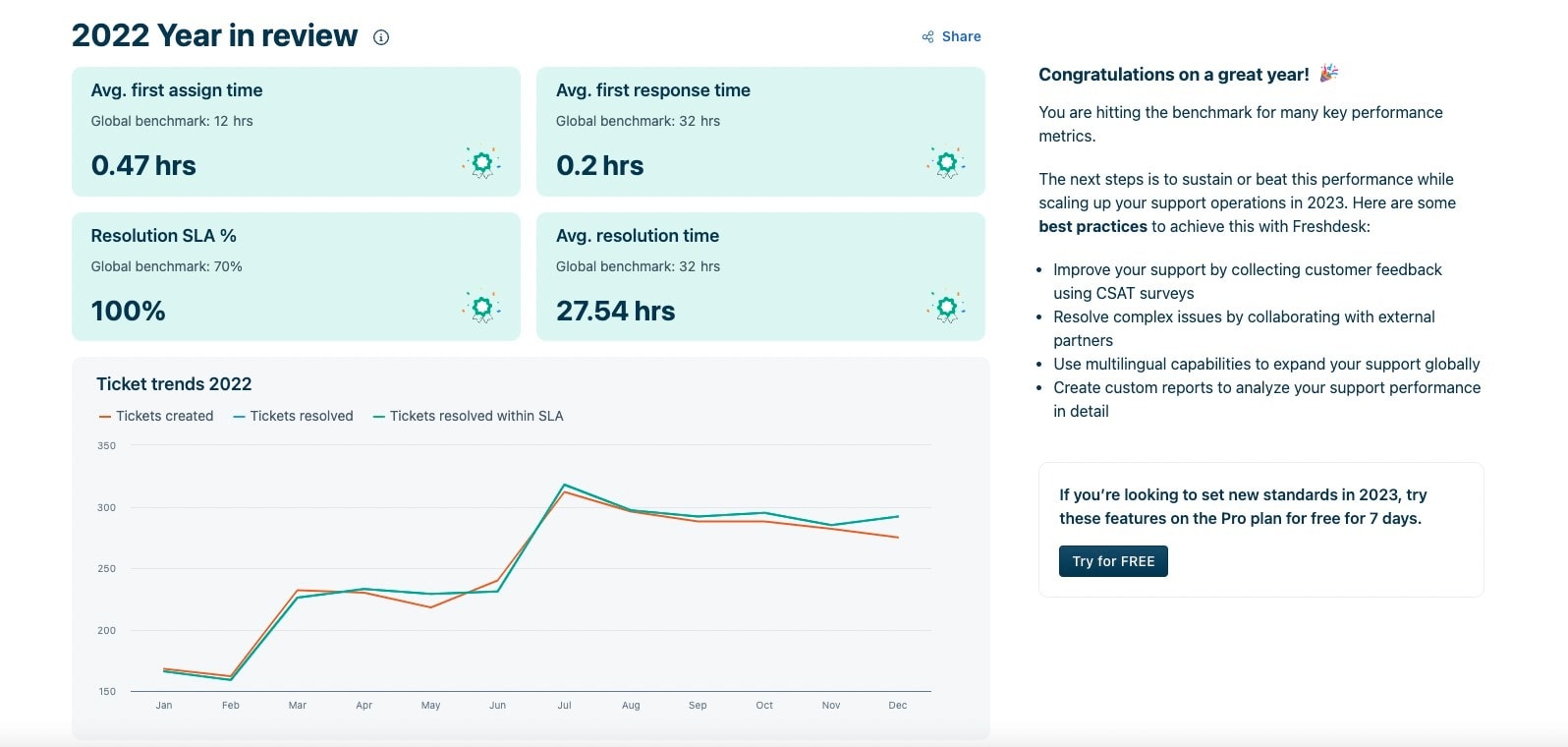The height and width of the screenshot is (747, 1568).
Task: Click the Create custom reports bullet point
Action: point(1266,399)
